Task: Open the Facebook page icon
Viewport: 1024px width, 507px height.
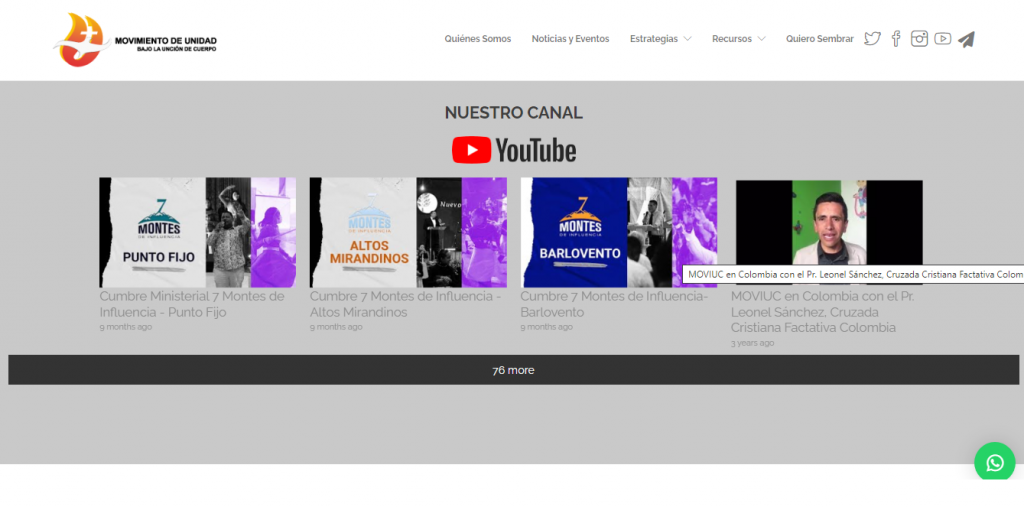Action: [896, 39]
